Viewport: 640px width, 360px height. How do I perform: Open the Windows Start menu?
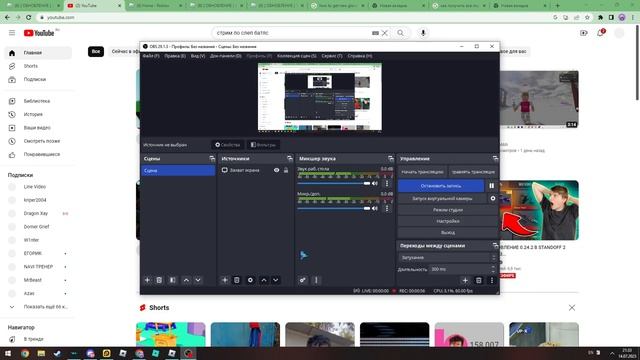point(8,353)
